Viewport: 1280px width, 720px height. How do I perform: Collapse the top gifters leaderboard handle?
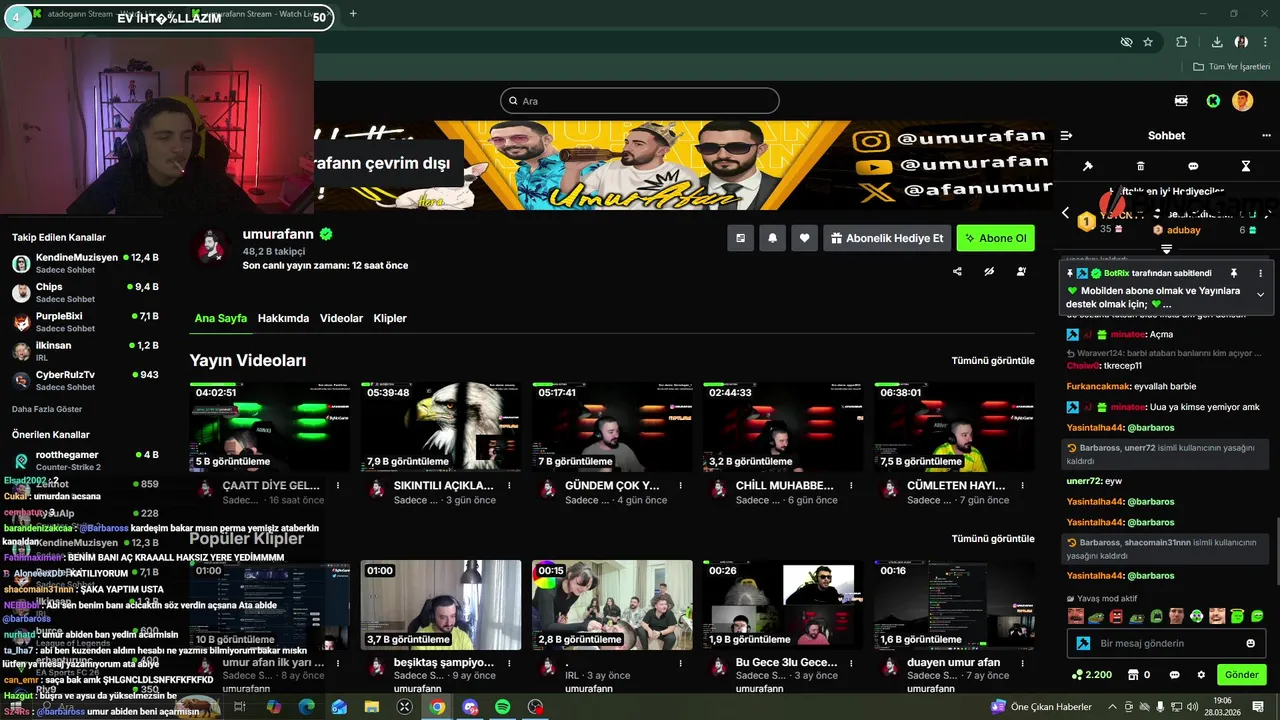coord(1166,249)
